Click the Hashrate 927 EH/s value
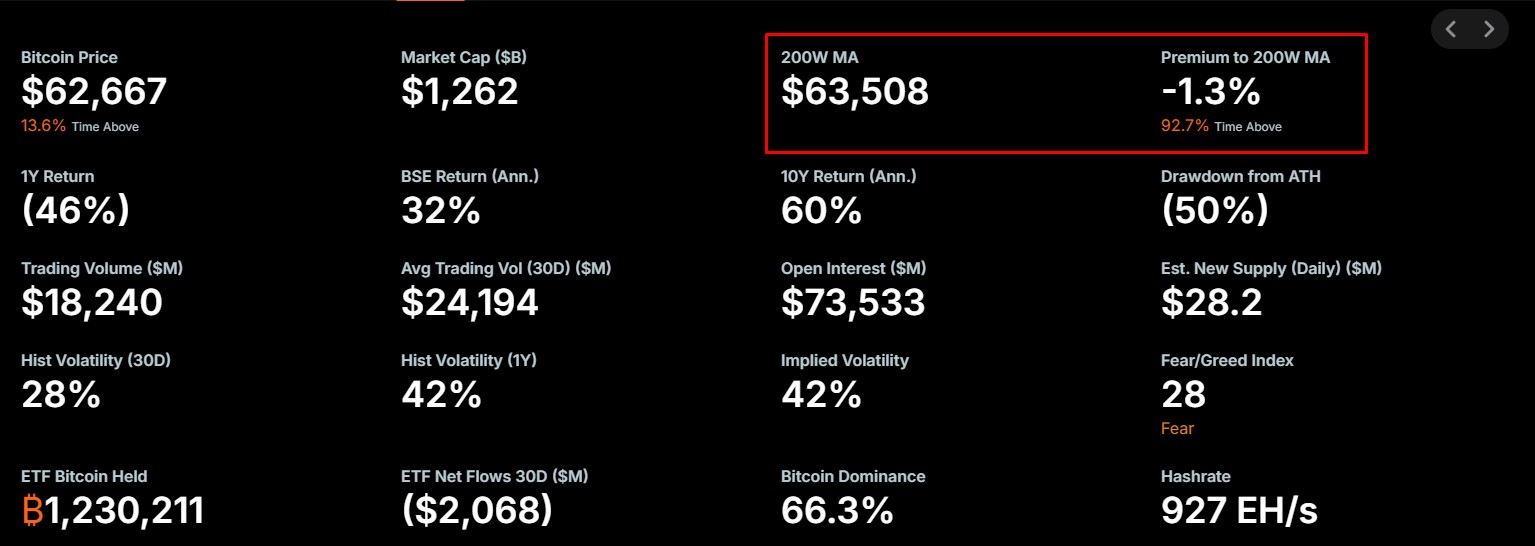The image size is (1535, 546). point(1239,511)
